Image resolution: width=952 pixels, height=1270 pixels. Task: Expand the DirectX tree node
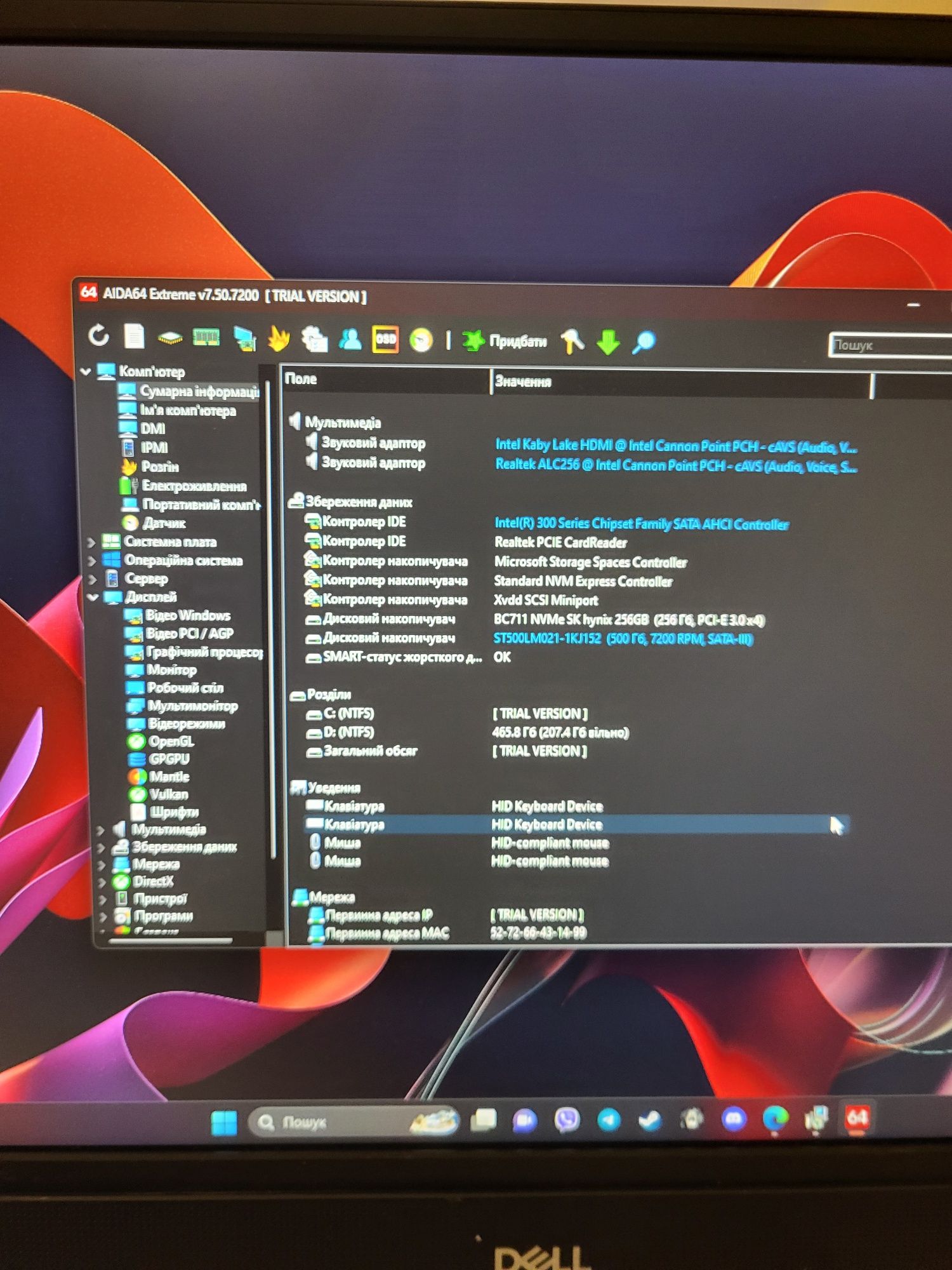tap(103, 881)
